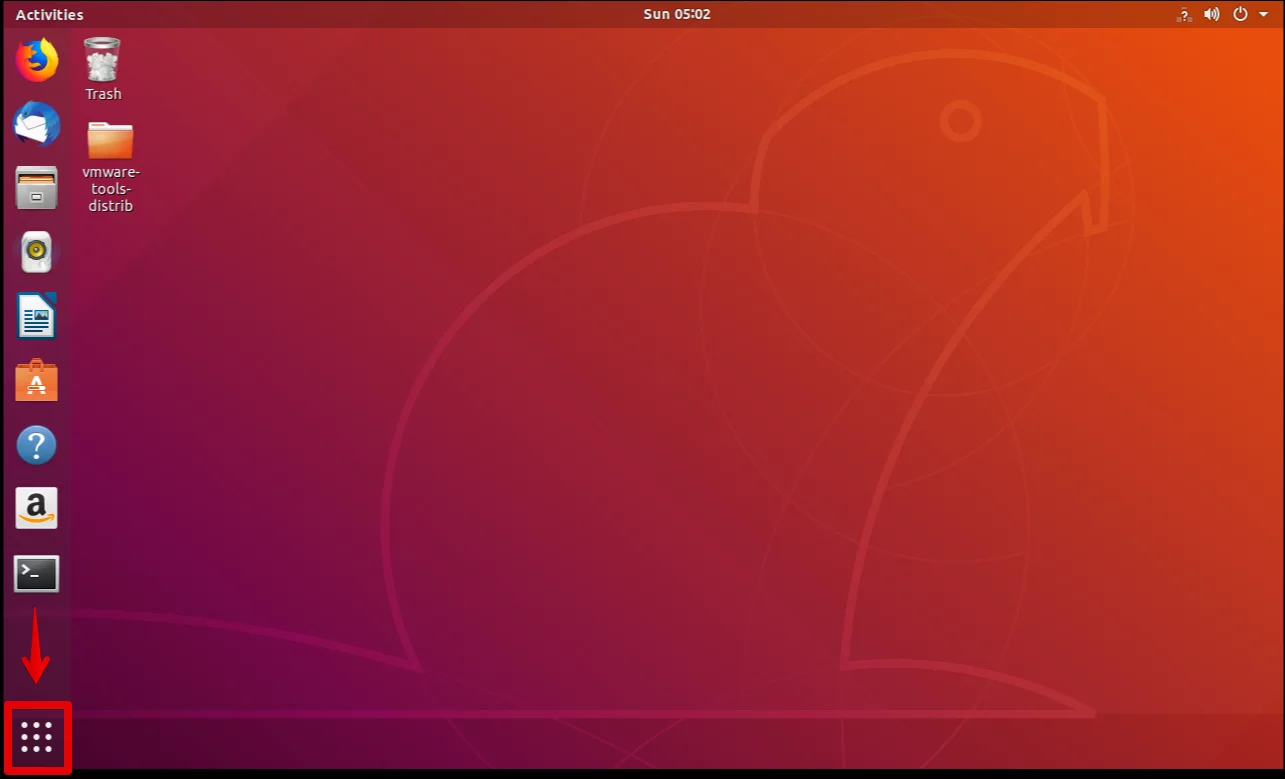Click the power icon in top bar
Image resolution: width=1285 pixels, height=779 pixels.
pos(1241,14)
